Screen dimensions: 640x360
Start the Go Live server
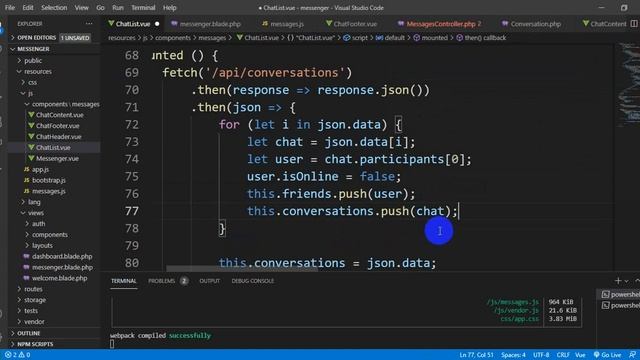607,355
